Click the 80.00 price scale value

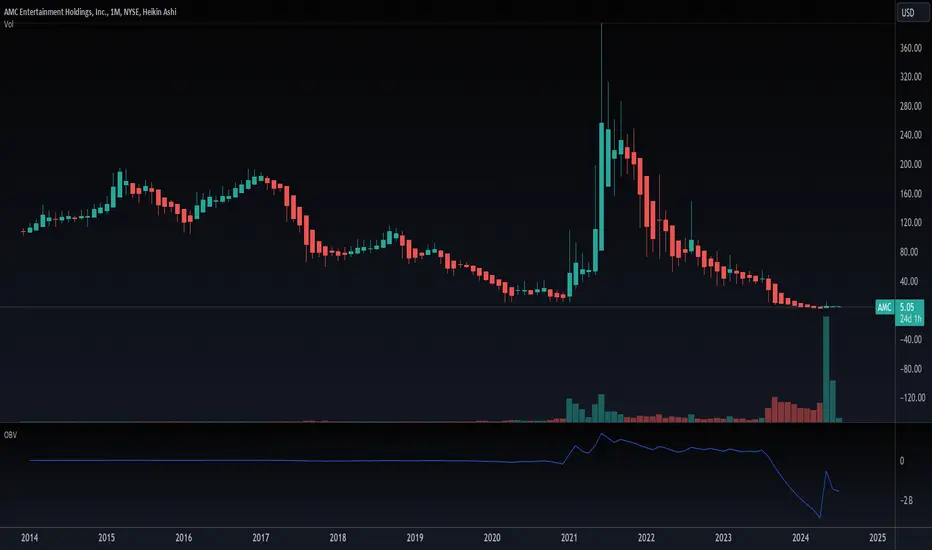pos(909,252)
